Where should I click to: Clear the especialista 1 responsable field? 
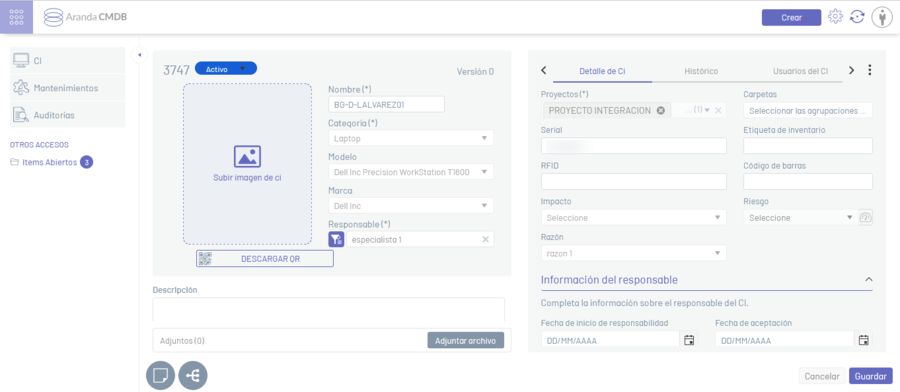click(x=486, y=239)
